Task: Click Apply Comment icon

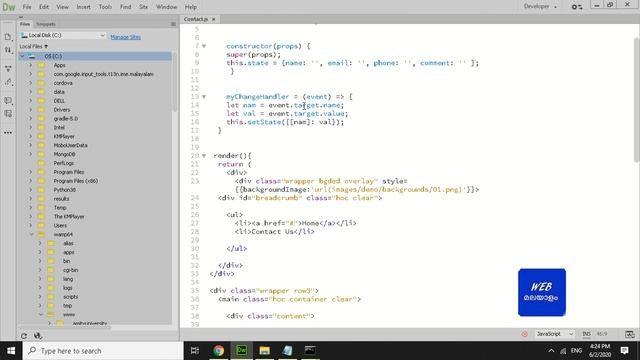Action: tap(8, 100)
